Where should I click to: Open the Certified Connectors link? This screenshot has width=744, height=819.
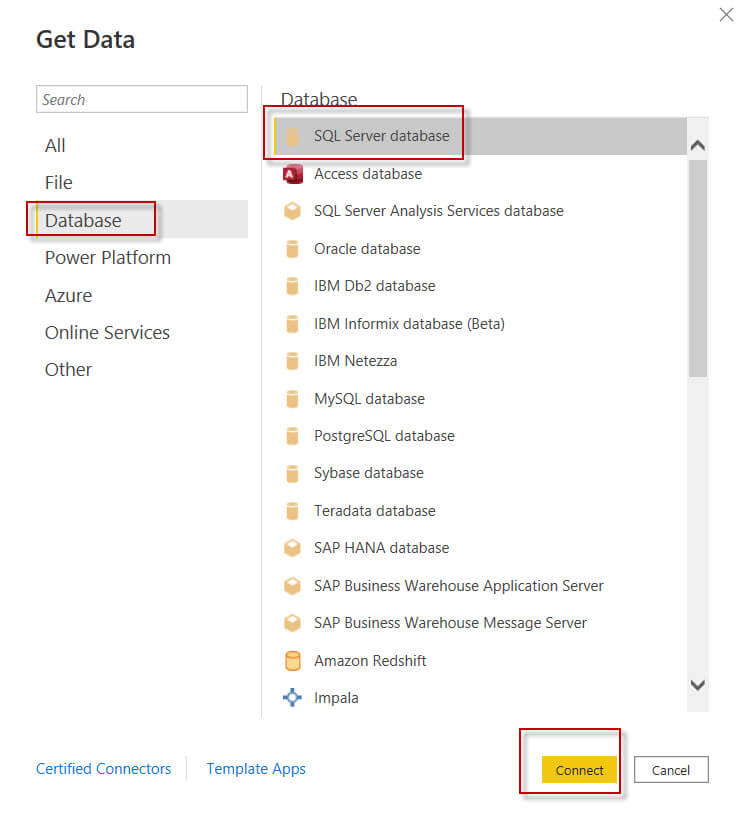tap(103, 769)
